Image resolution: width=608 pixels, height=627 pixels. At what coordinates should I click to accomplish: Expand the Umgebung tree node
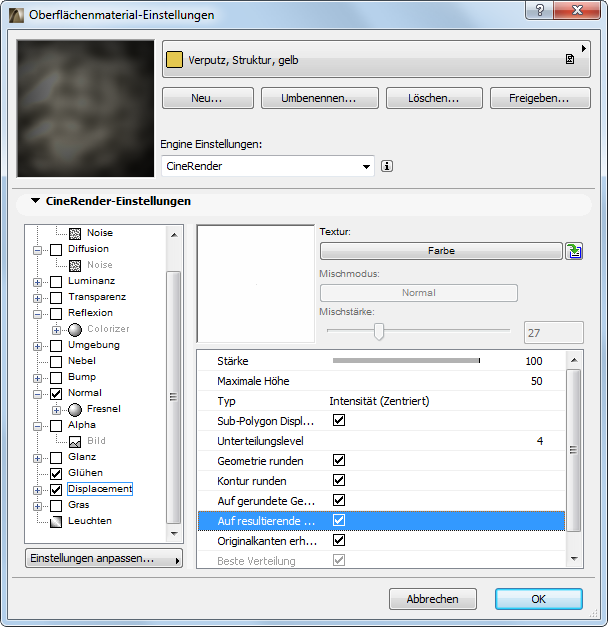click(38, 346)
